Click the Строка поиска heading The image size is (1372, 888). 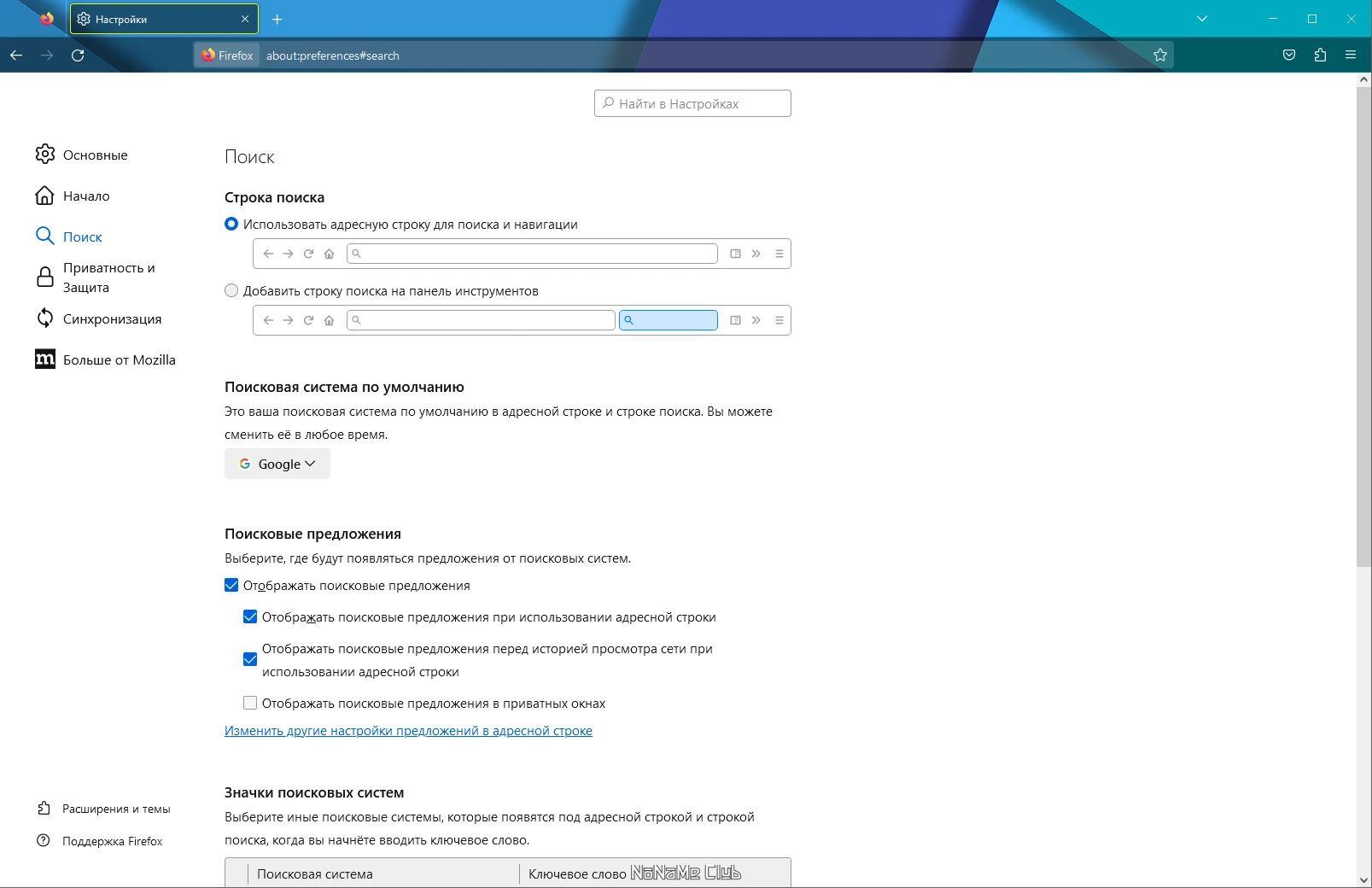[x=275, y=197]
